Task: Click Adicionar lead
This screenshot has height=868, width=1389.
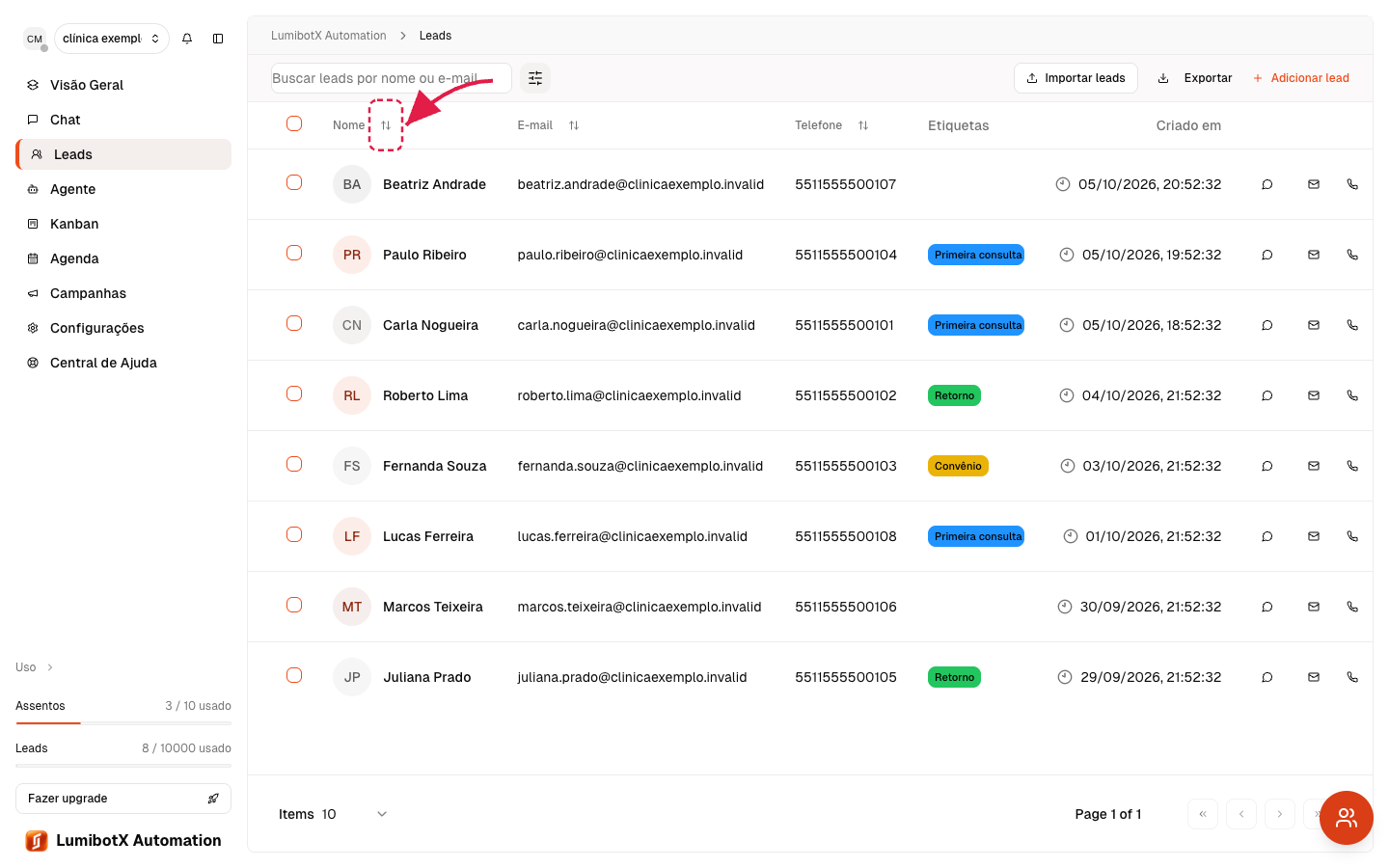Action: (1300, 78)
